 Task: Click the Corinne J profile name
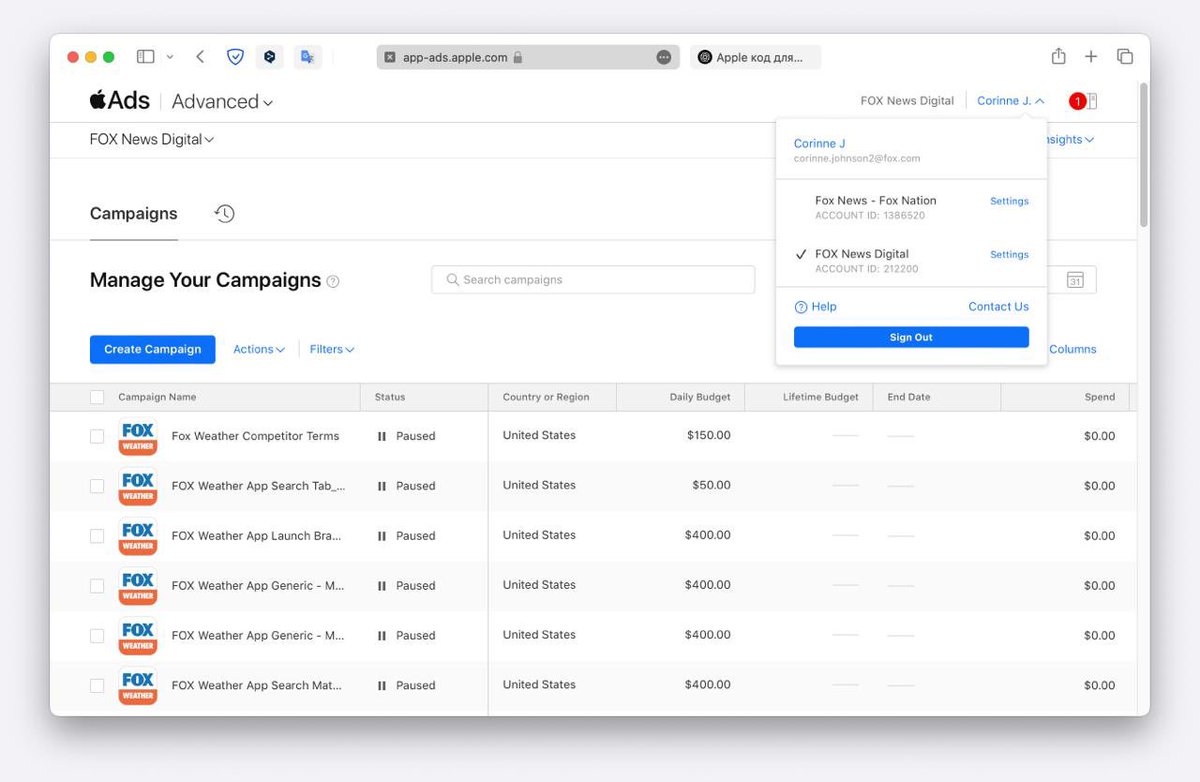click(x=820, y=144)
